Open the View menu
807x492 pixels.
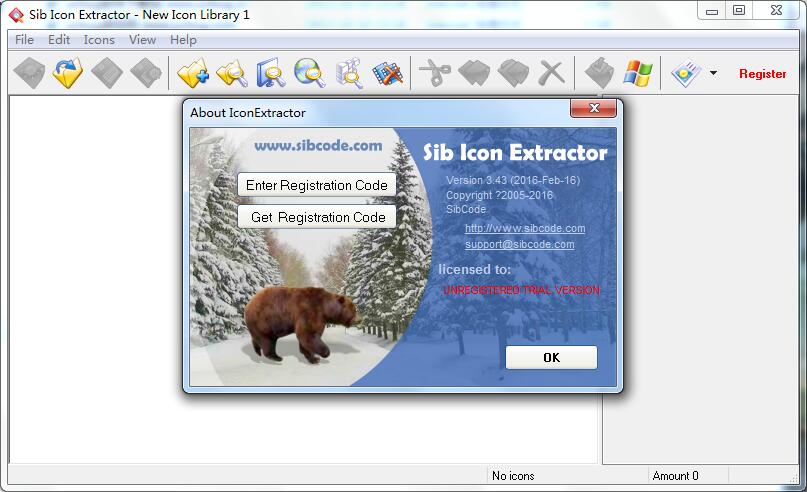click(x=142, y=40)
